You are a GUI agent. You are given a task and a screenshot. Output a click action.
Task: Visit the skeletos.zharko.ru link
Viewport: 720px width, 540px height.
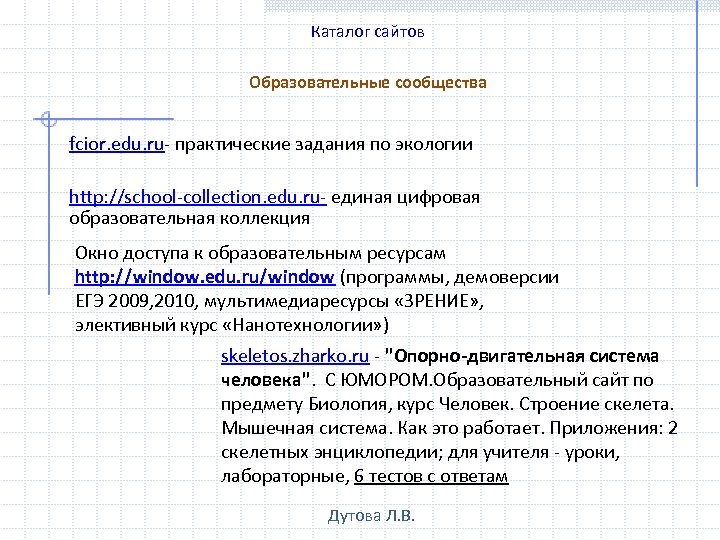pyautogui.click(x=295, y=356)
